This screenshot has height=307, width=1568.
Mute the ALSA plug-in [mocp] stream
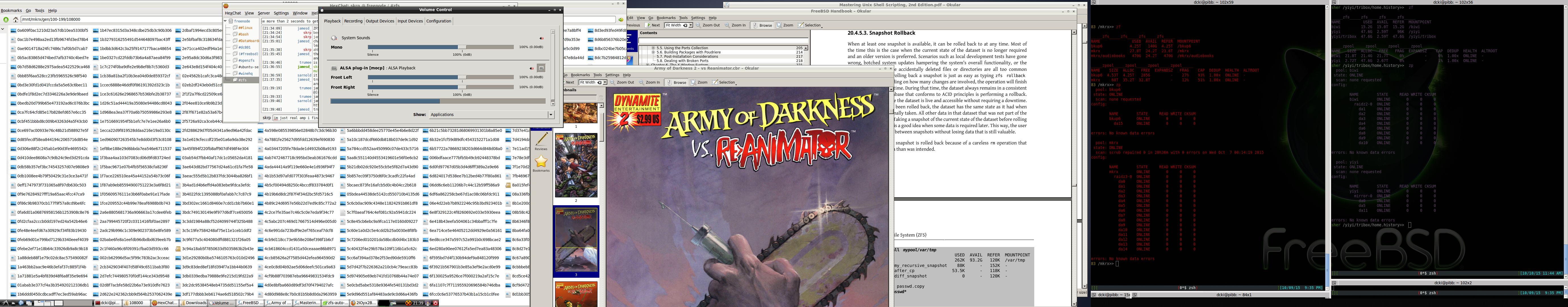(532, 68)
